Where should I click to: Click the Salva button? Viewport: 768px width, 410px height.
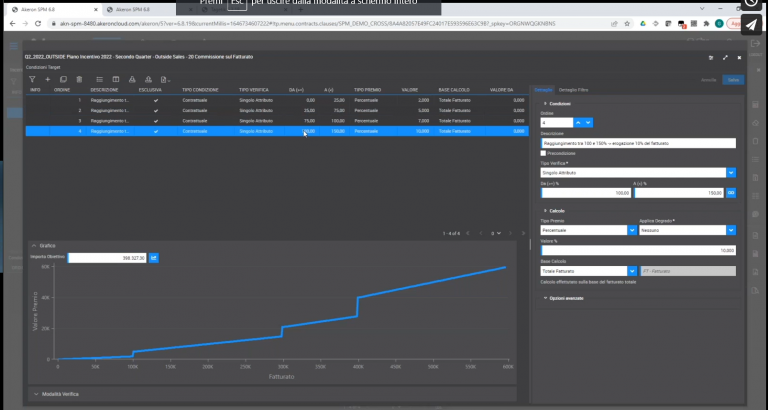[733, 79]
